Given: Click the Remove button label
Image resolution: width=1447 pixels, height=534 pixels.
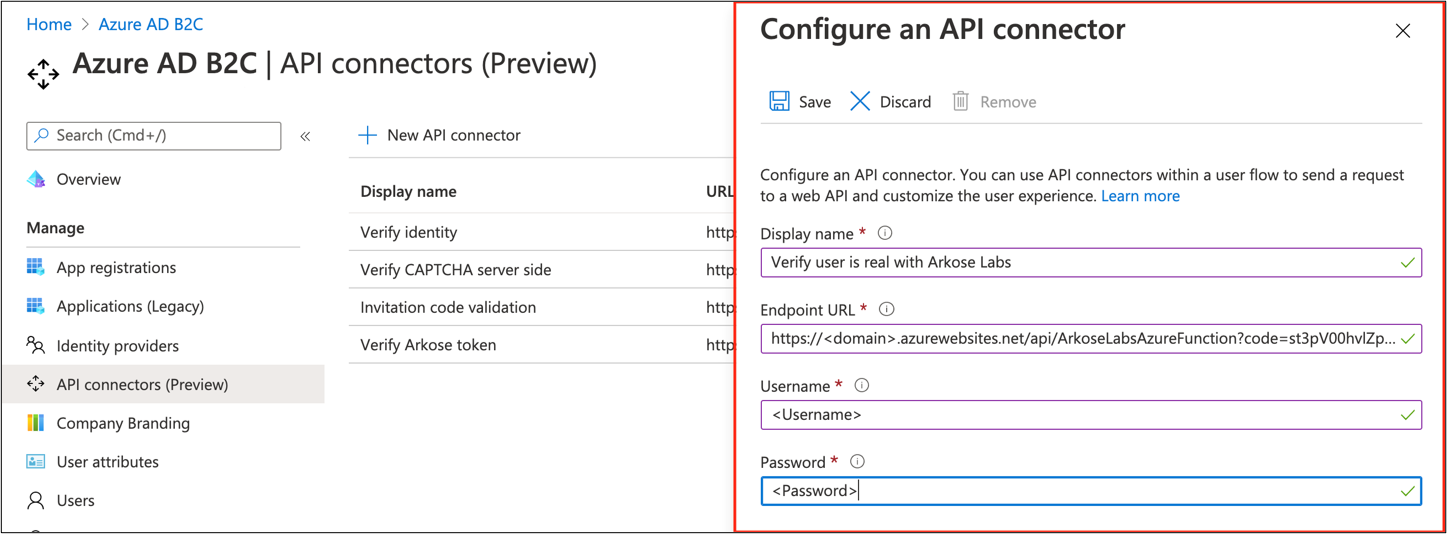Looking at the screenshot, I should (x=1008, y=102).
